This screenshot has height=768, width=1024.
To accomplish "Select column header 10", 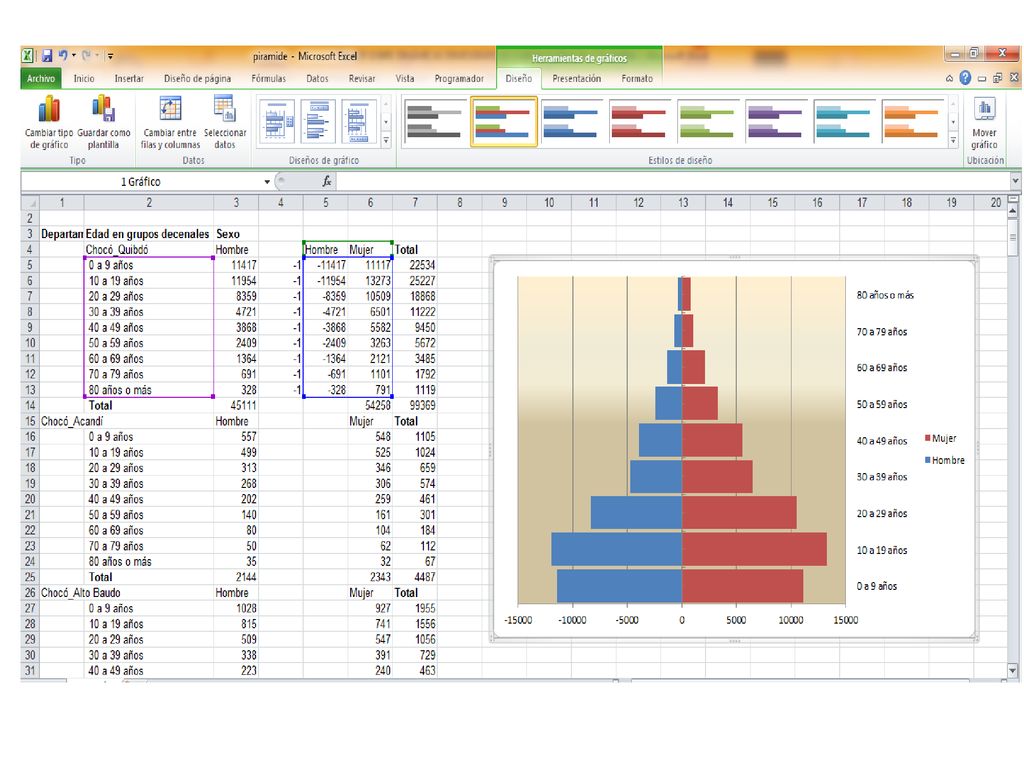I will point(549,202).
